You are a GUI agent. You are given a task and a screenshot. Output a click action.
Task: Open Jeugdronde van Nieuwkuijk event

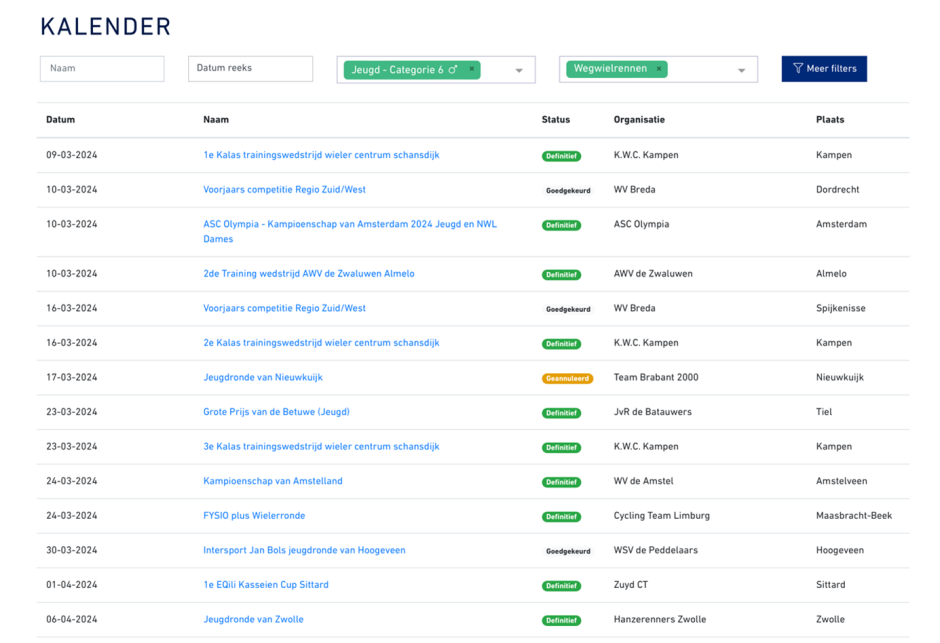262,378
